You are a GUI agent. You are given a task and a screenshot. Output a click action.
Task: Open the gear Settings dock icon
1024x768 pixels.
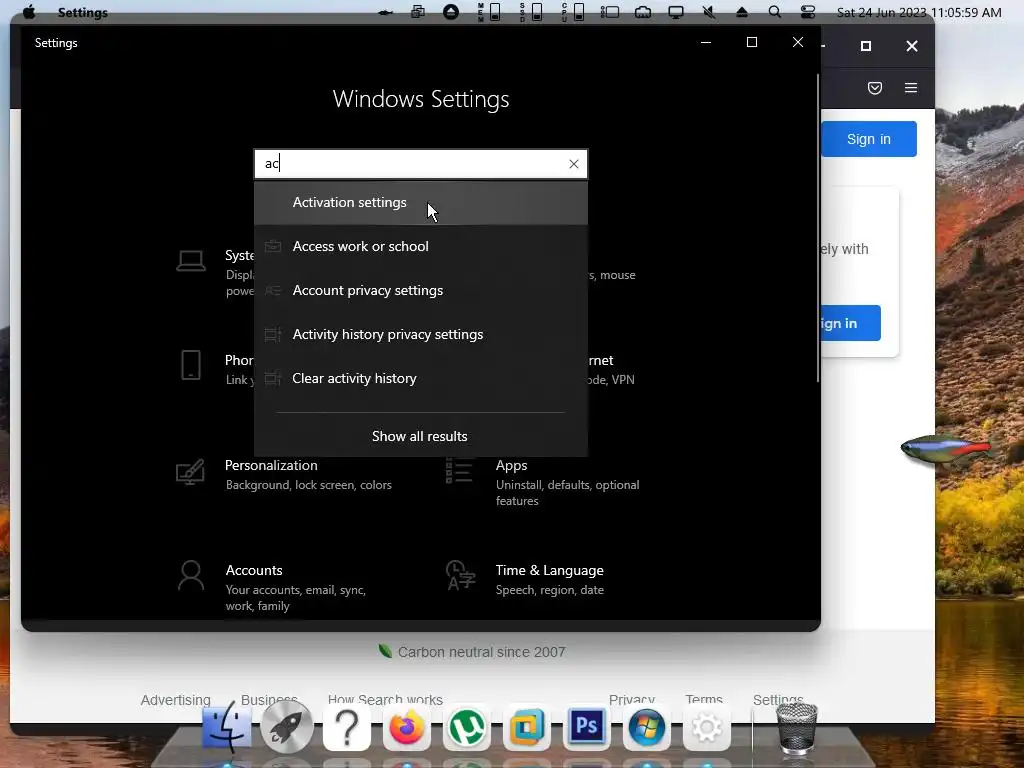pos(707,727)
